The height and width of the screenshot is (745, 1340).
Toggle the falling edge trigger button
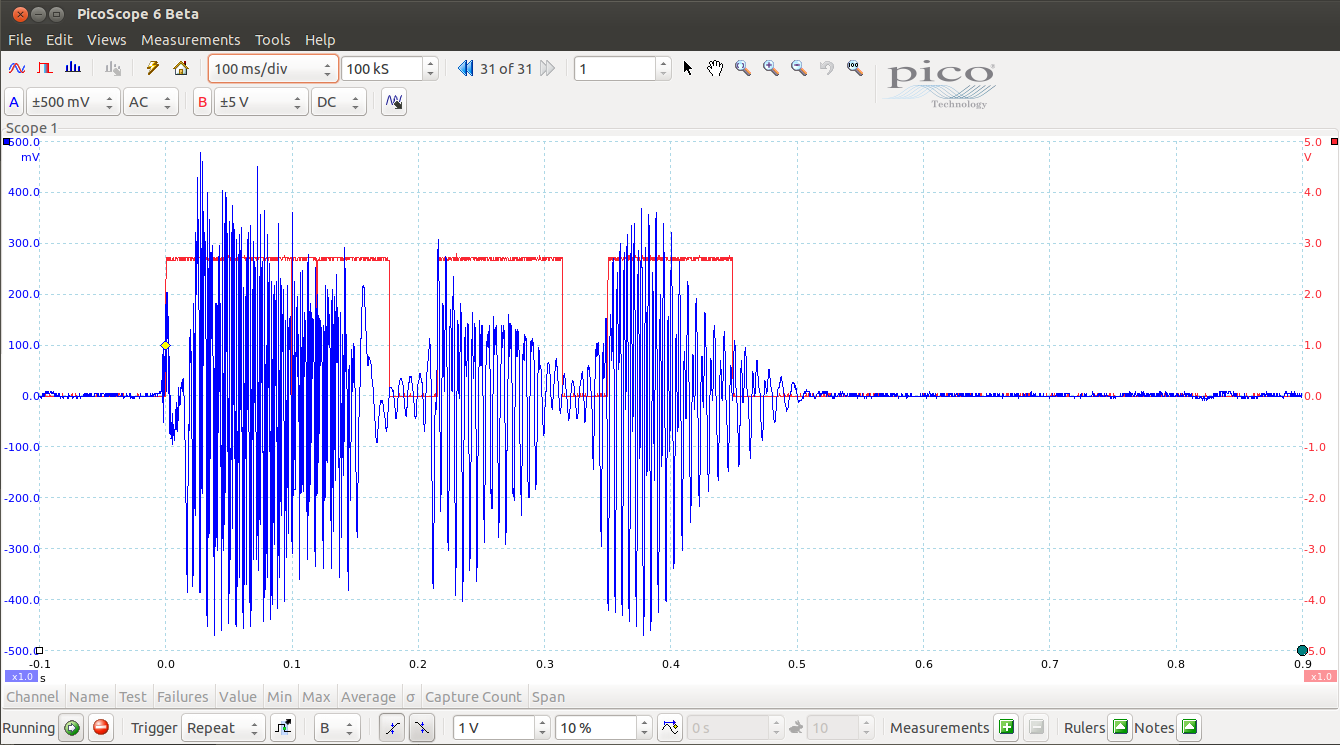click(x=422, y=728)
